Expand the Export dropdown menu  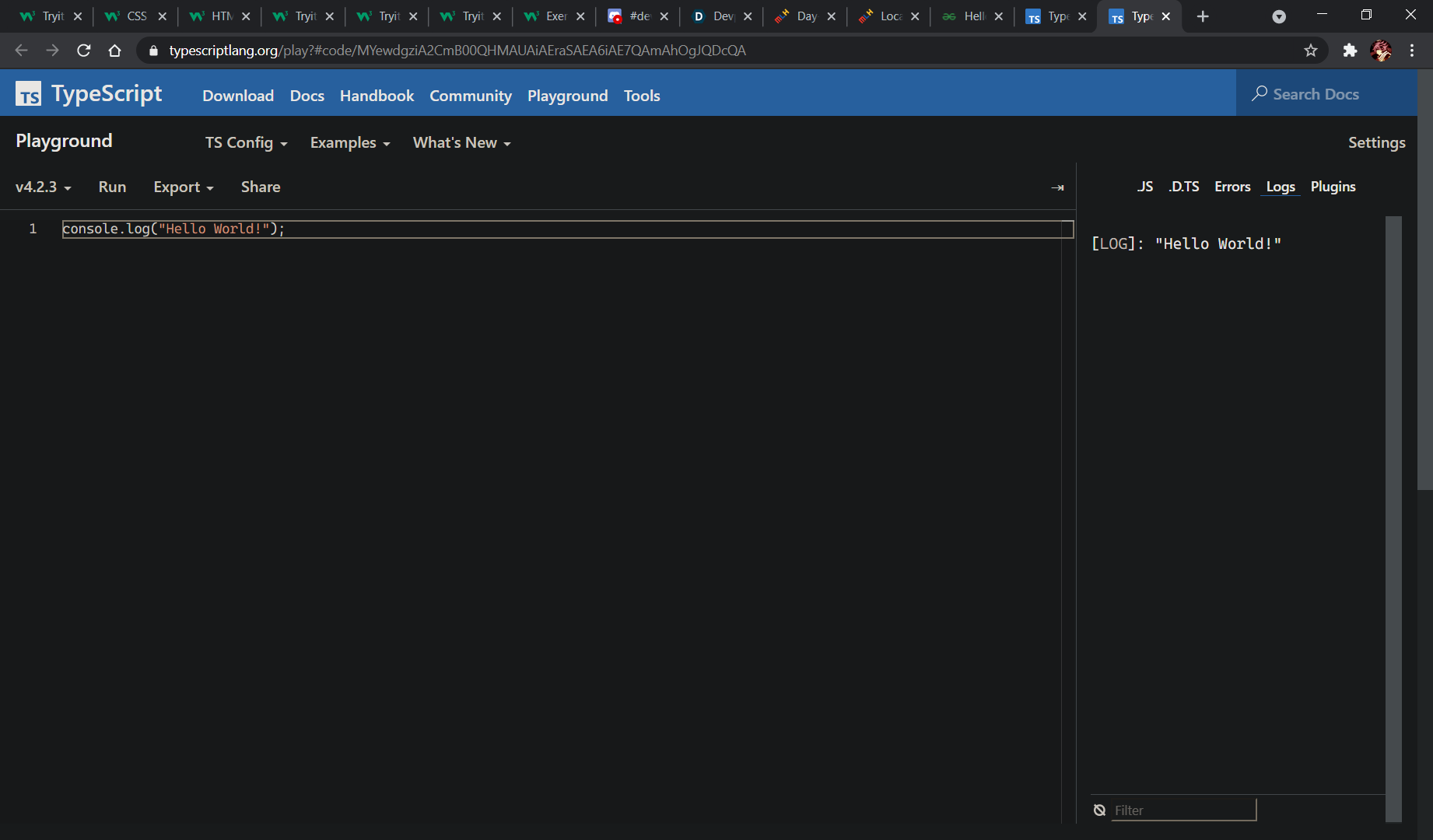click(x=184, y=187)
